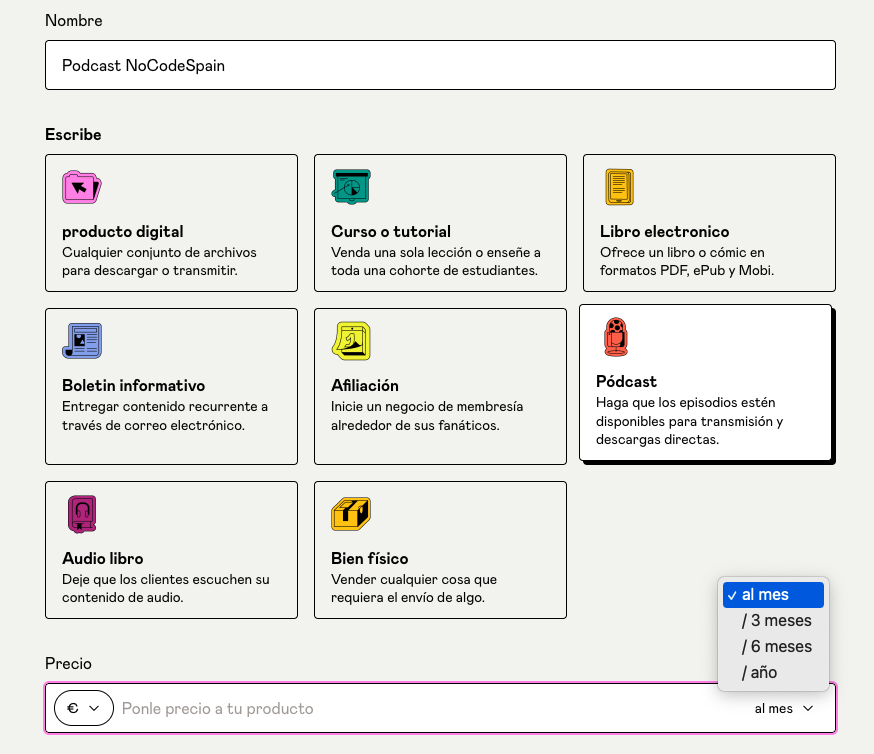Select the pink producto digital folder icon
This screenshot has height=754, width=874.
80,187
